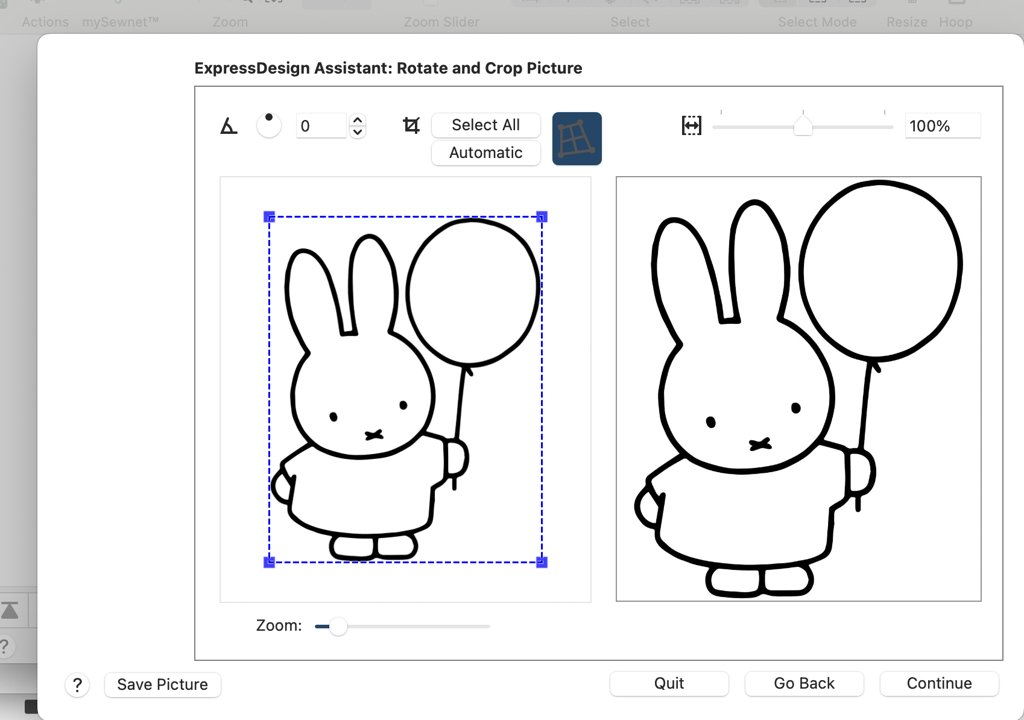This screenshot has width=1024, height=720.
Task: Increase rotation angle with stepper up arrow
Action: (357, 120)
